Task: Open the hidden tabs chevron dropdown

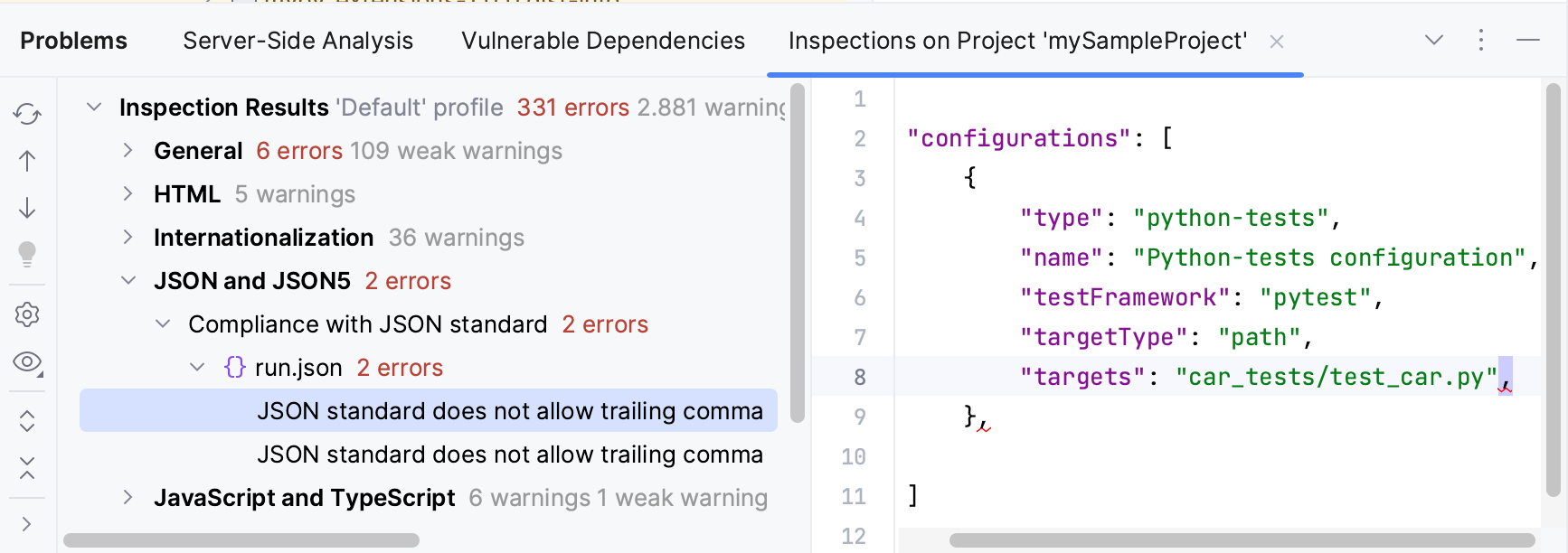Action: (x=1433, y=41)
